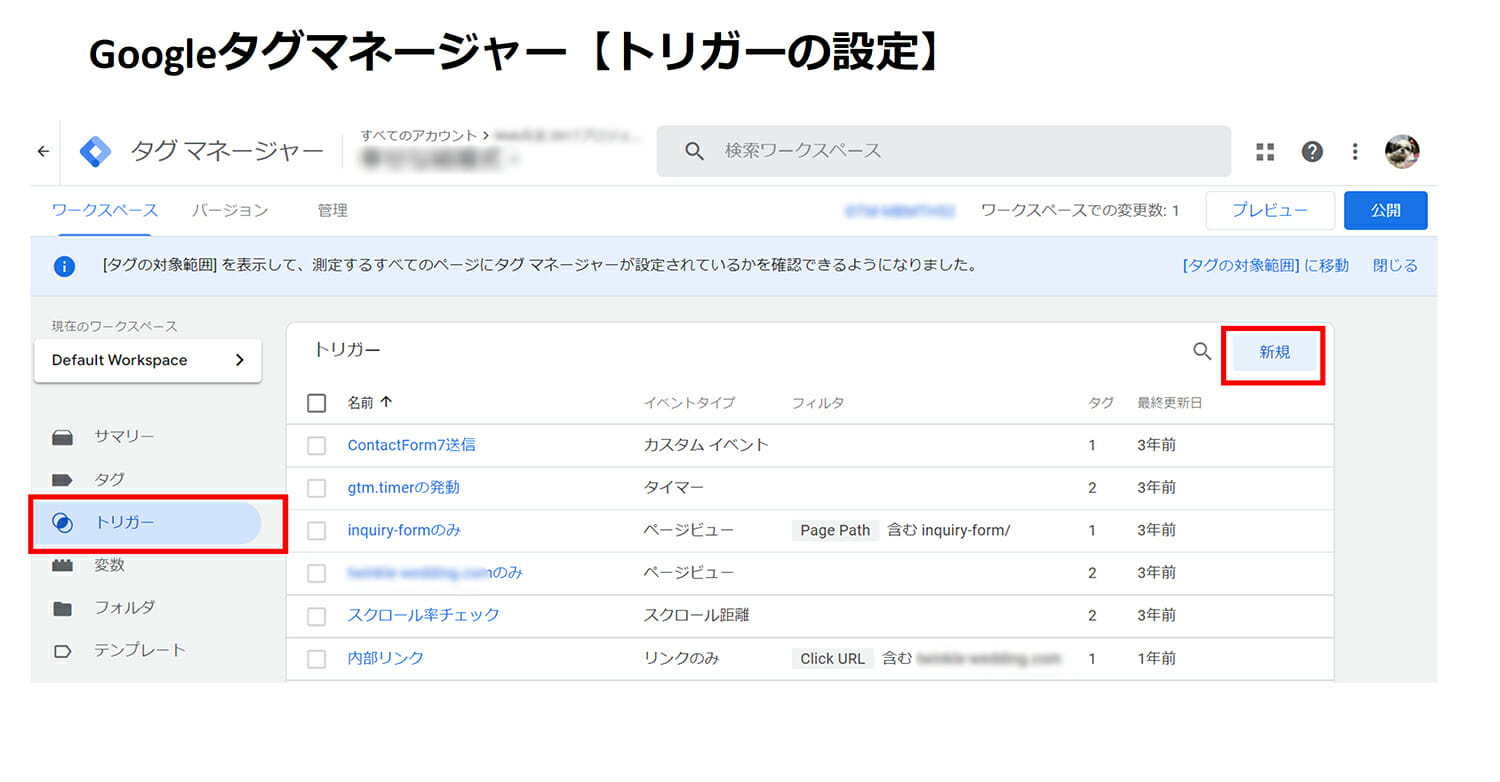Toggle the select-all checkbox beside 名前

click(317, 403)
